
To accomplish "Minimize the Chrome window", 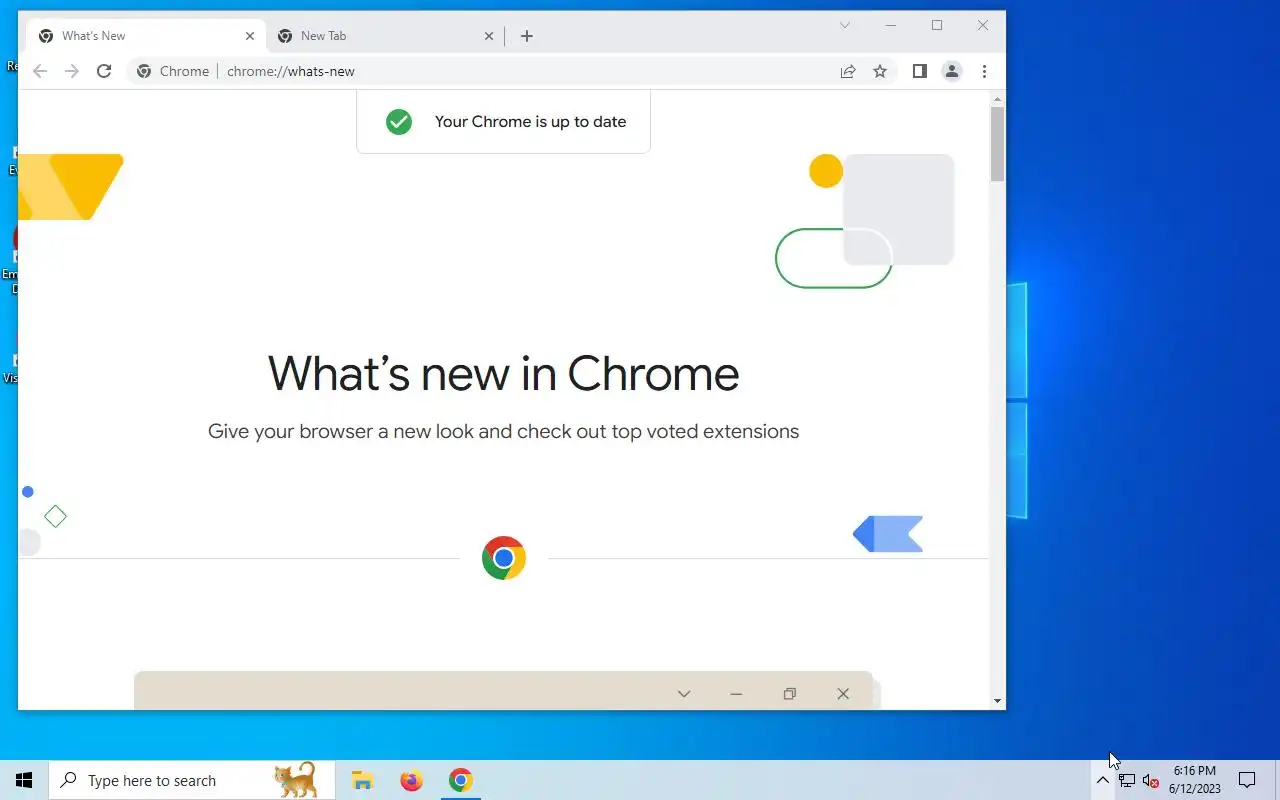I will [891, 25].
